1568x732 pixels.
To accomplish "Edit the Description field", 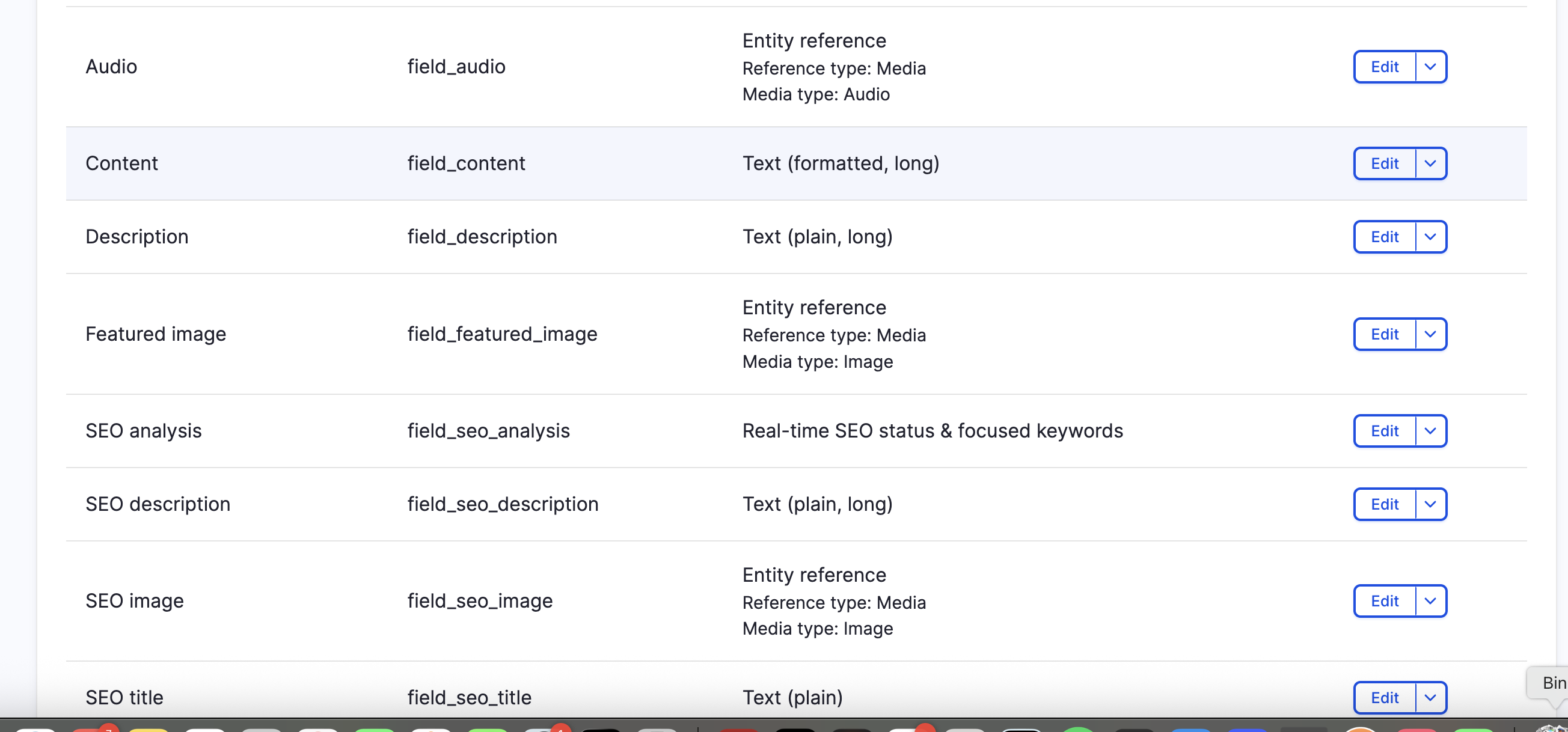I will coord(1385,236).
